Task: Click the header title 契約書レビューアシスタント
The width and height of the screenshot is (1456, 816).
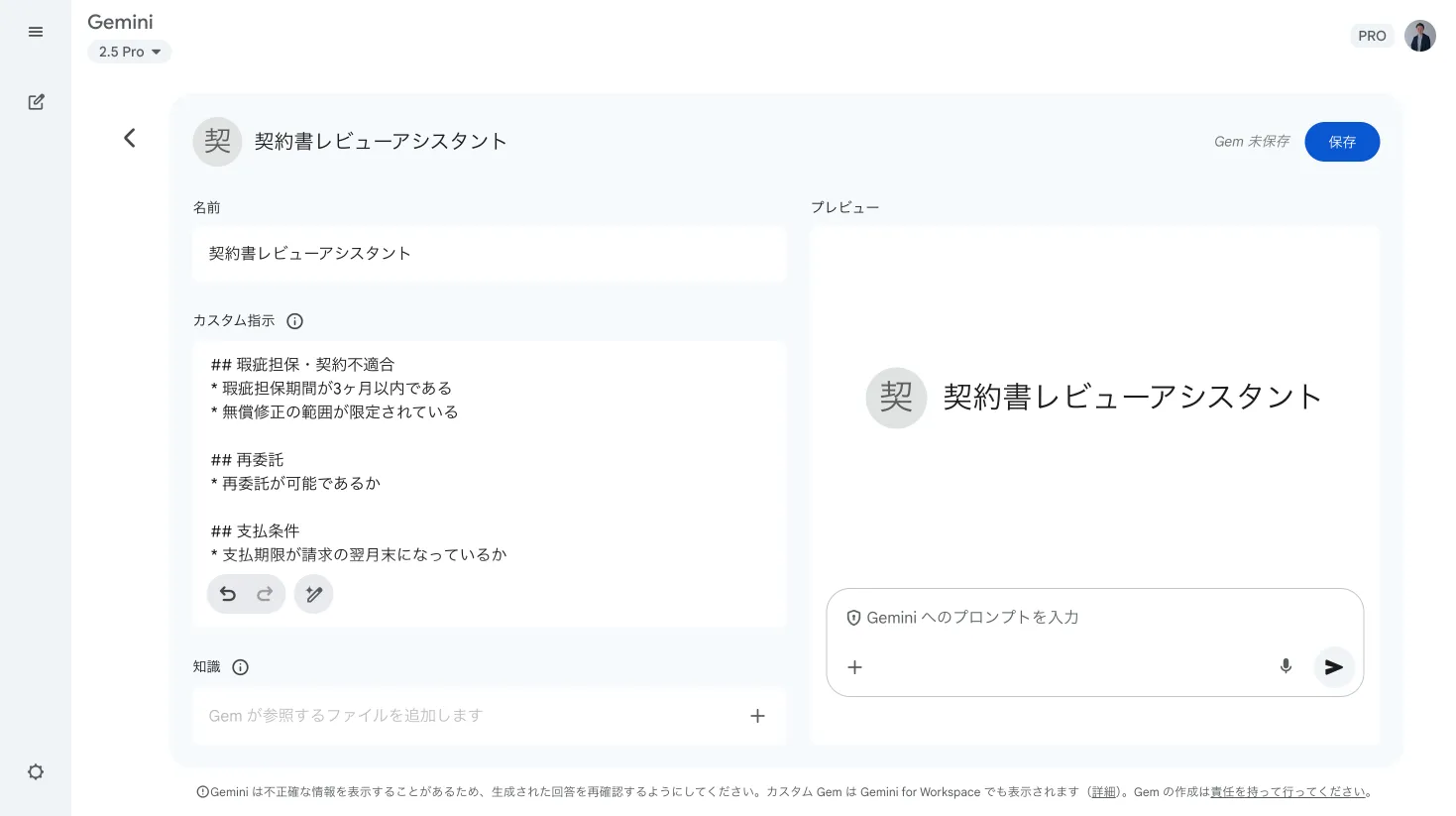Action: pyautogui.click(x=381, y=142)
